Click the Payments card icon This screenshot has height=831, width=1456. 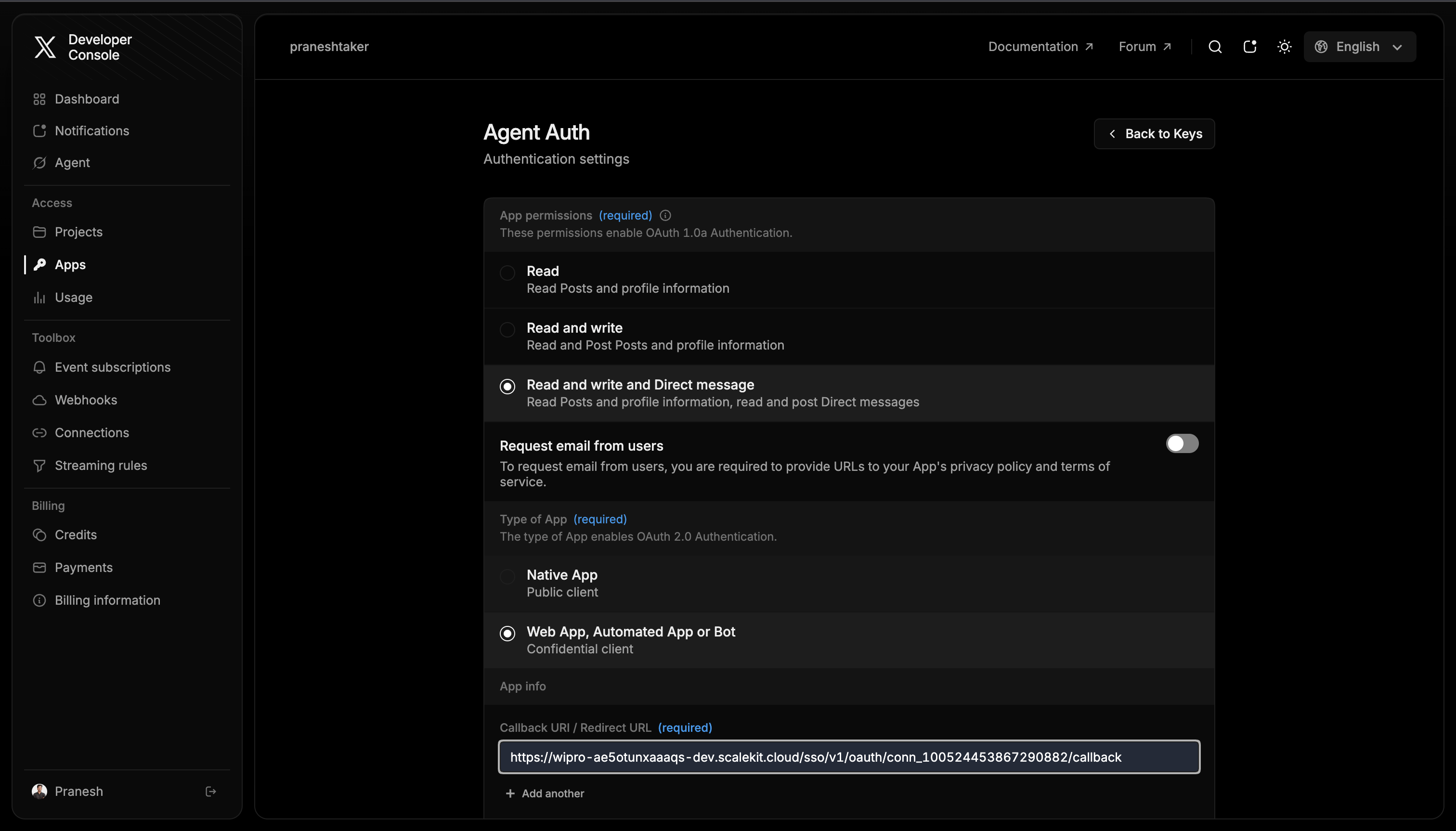(39, 567)
